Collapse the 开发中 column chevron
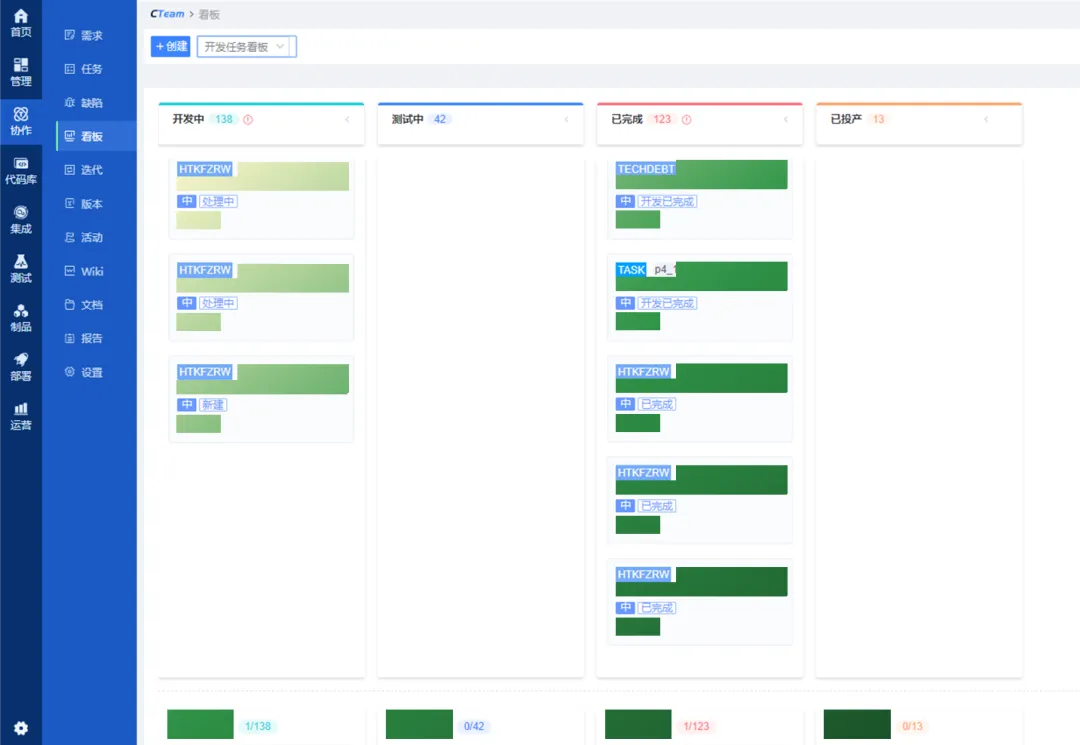The image size is (1080, 745). tap(347, 120)
